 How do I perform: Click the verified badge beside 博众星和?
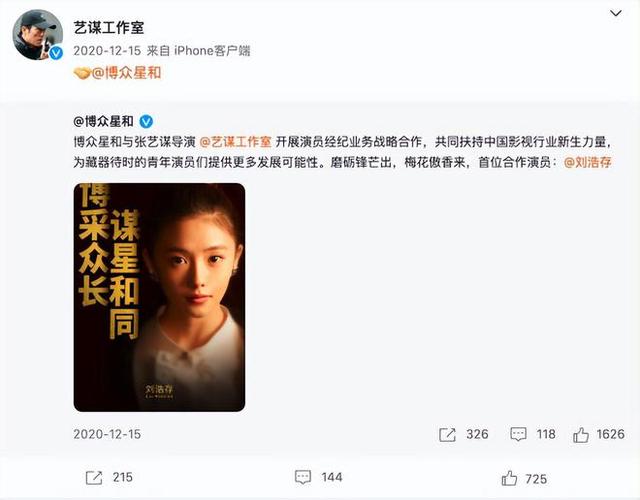[146, 121]
